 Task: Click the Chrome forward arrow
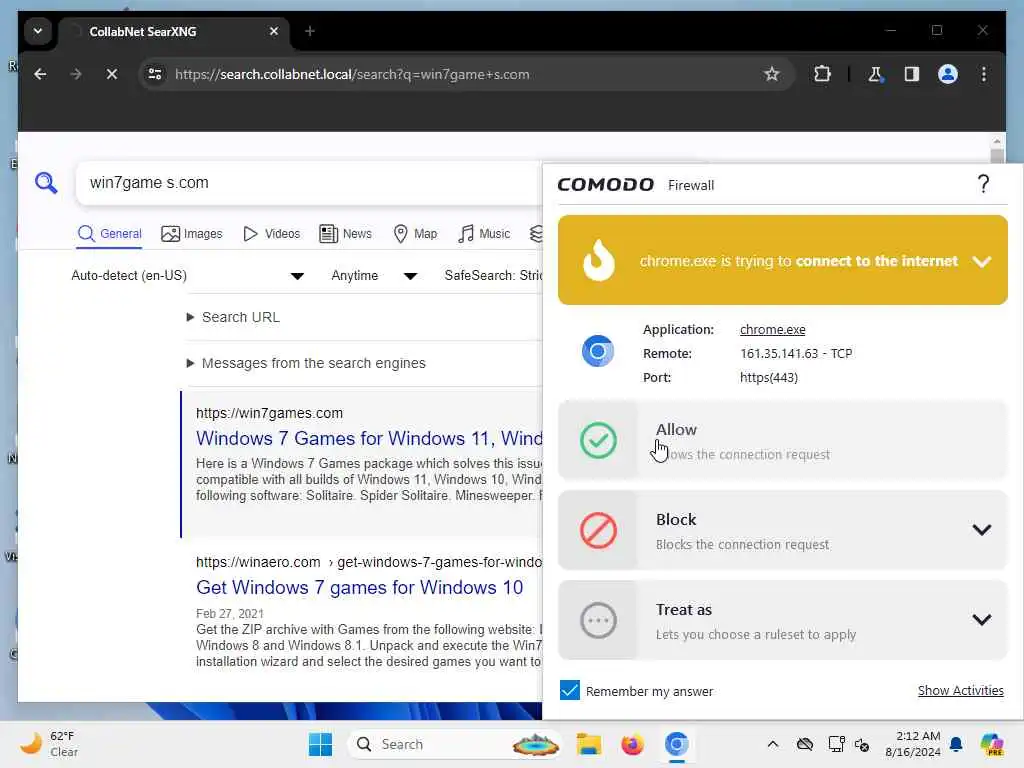pos(76,74)
